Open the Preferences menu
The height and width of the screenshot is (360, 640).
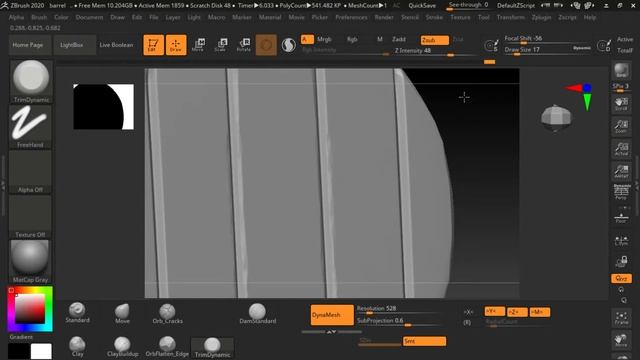pos(351,18)
